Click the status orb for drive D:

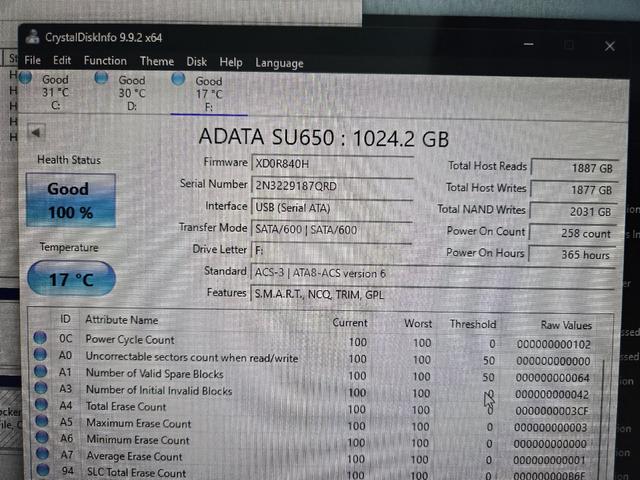point(101,77)
